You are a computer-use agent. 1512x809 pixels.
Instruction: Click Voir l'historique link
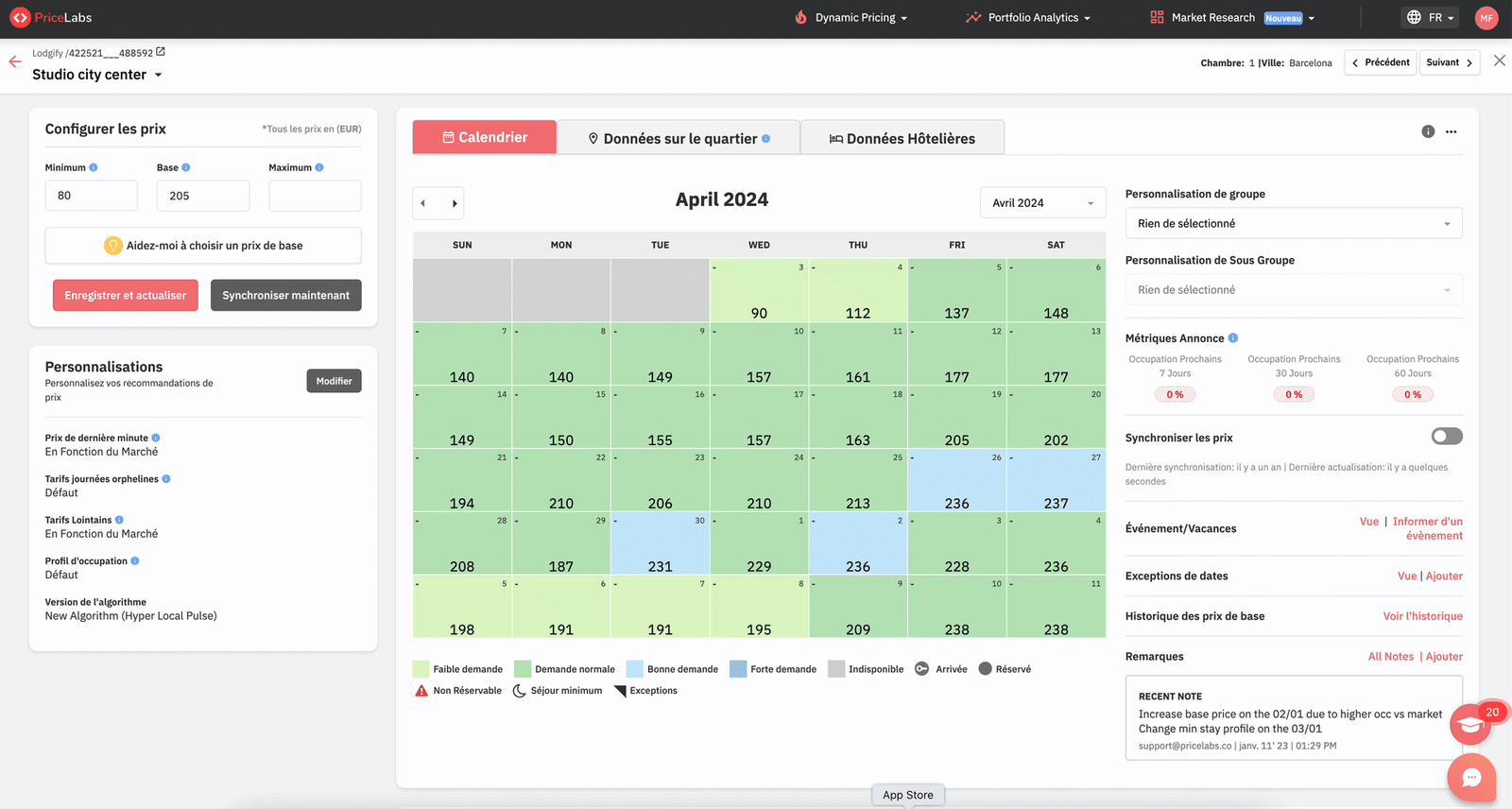coord(1422,616)
